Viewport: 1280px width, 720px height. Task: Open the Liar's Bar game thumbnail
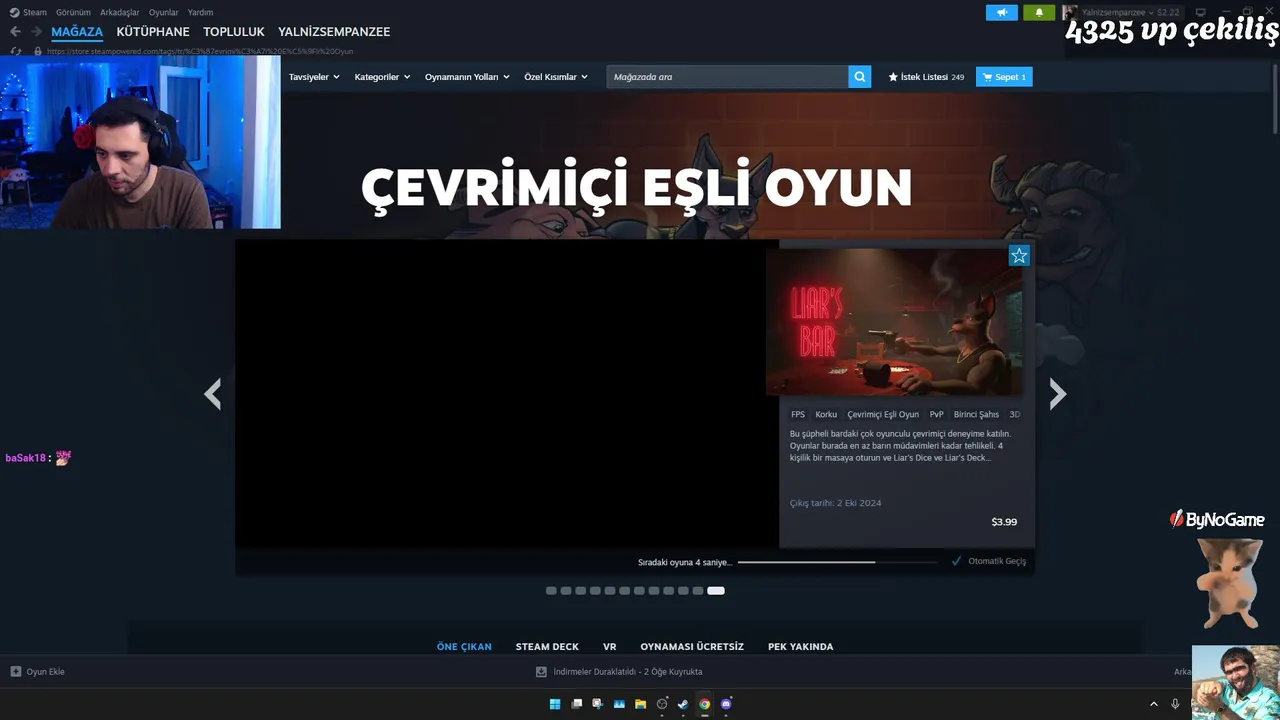point(894,322)
